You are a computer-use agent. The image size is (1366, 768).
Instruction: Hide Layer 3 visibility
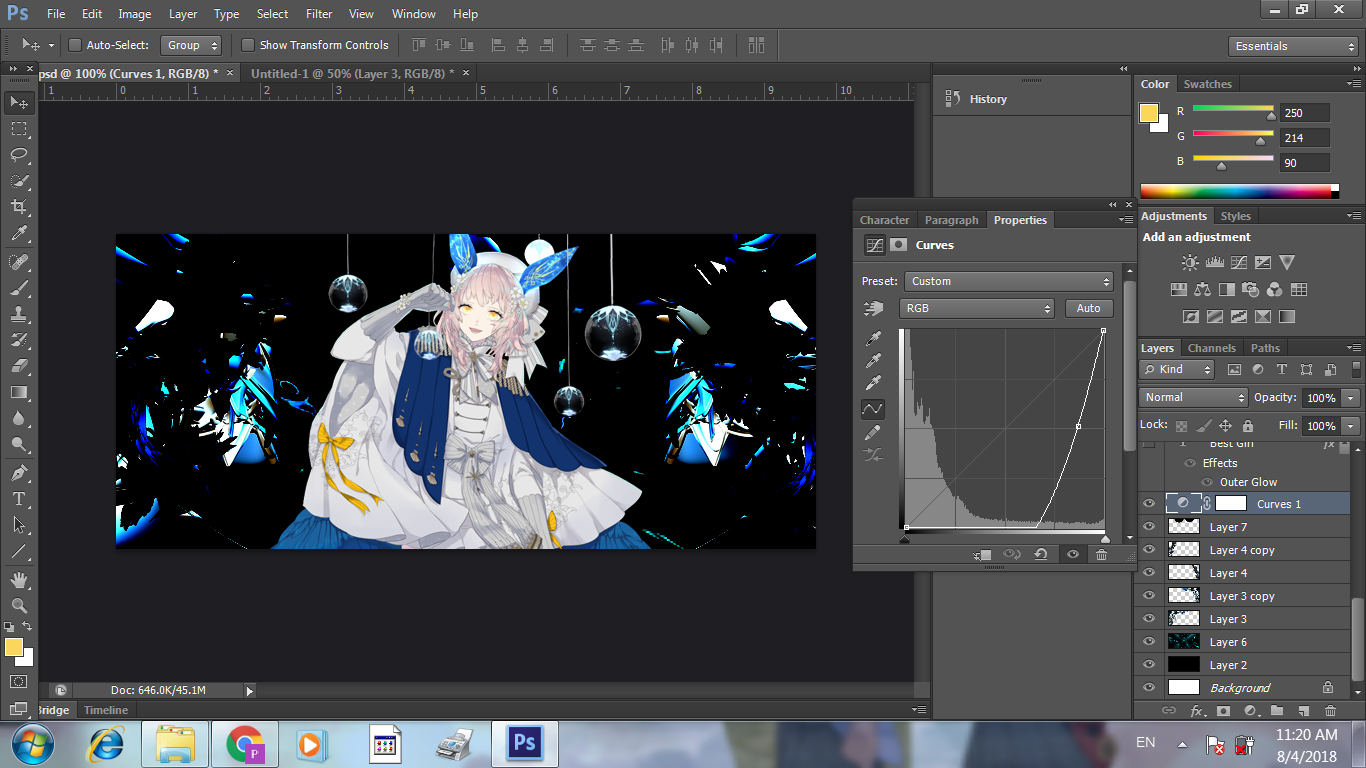1148,619
